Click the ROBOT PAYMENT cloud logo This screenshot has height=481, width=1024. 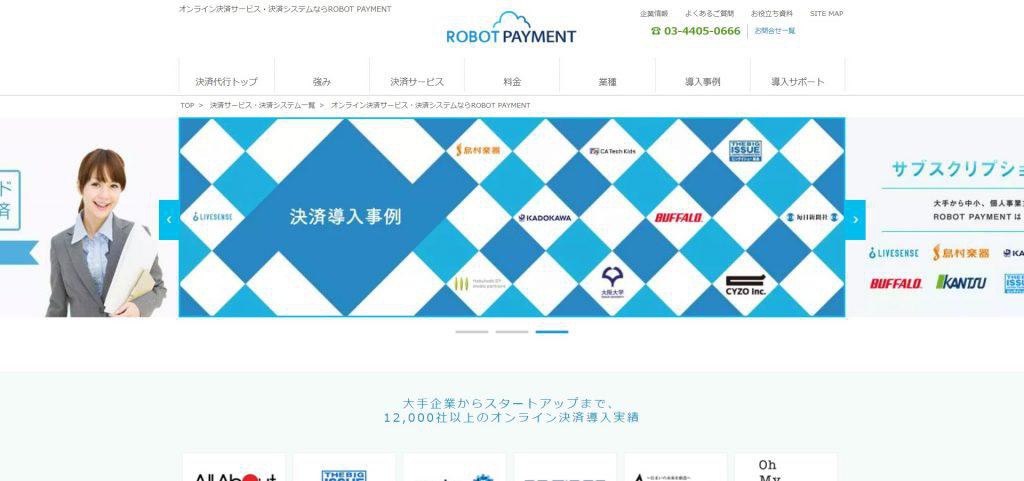[511, 28]
